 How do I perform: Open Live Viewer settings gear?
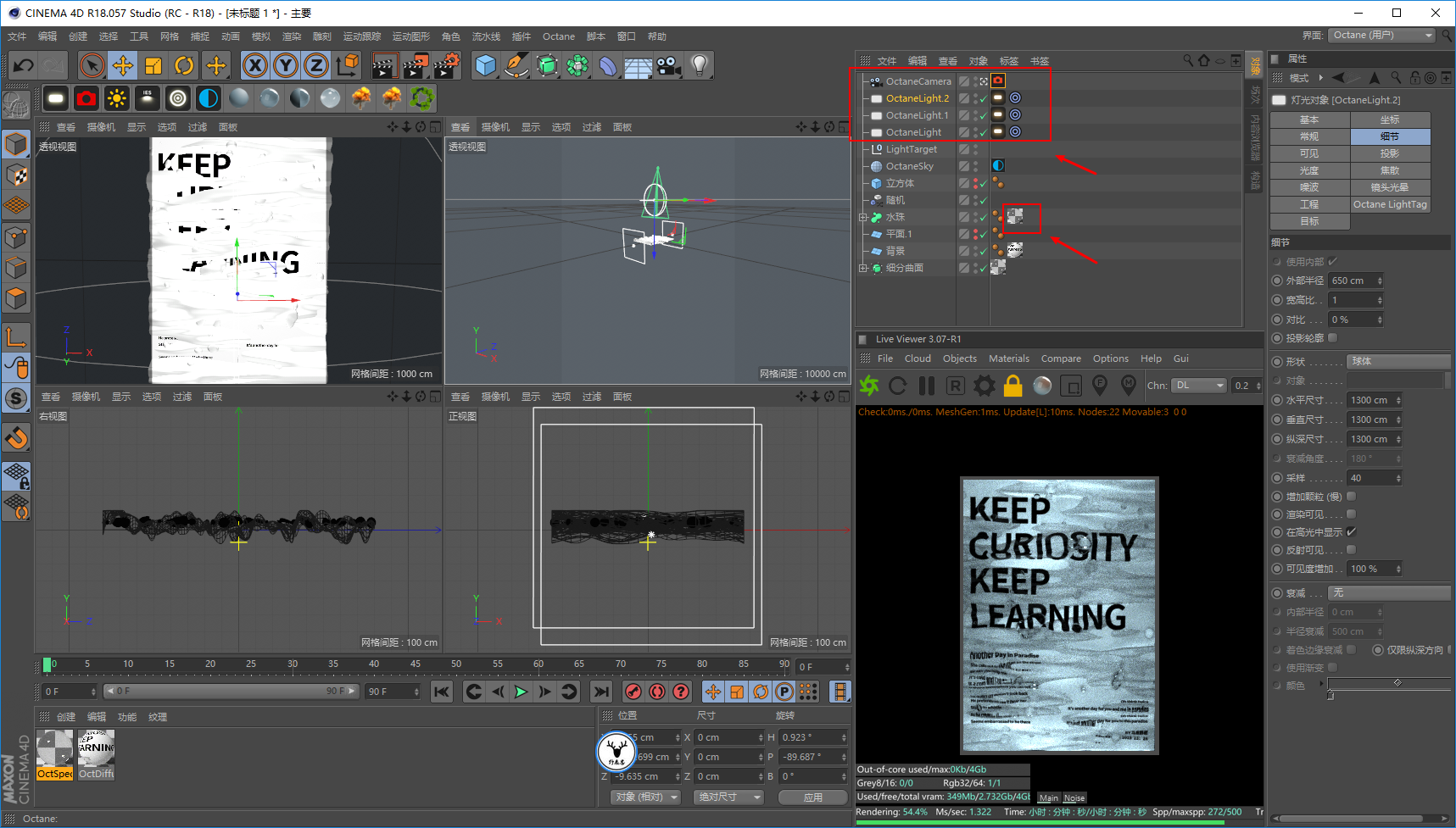(985, 386)
